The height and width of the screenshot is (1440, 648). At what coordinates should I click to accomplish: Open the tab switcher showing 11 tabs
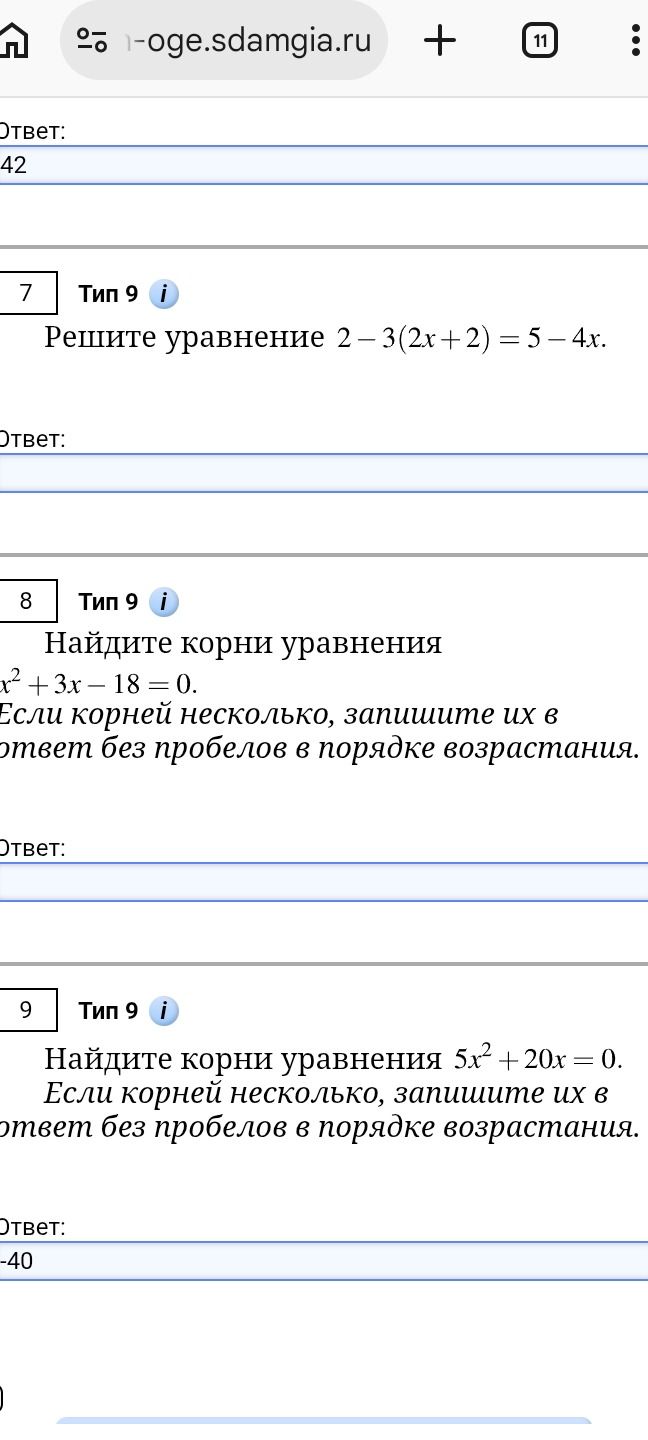point(540,40)
